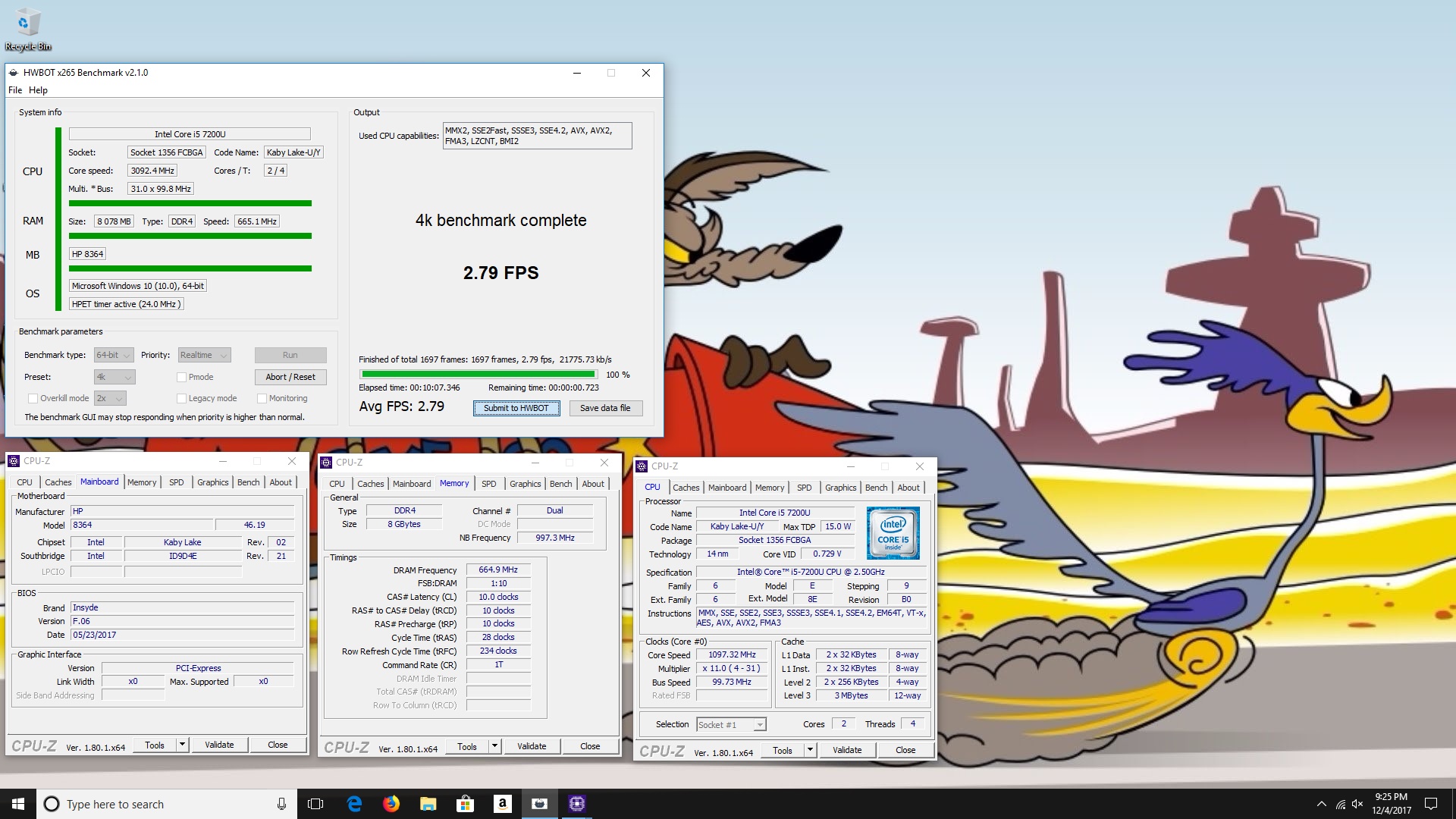Screen dimensions: 1456x819
Task: Open the Preset 4k dropdown
Action: click(115, 377)
